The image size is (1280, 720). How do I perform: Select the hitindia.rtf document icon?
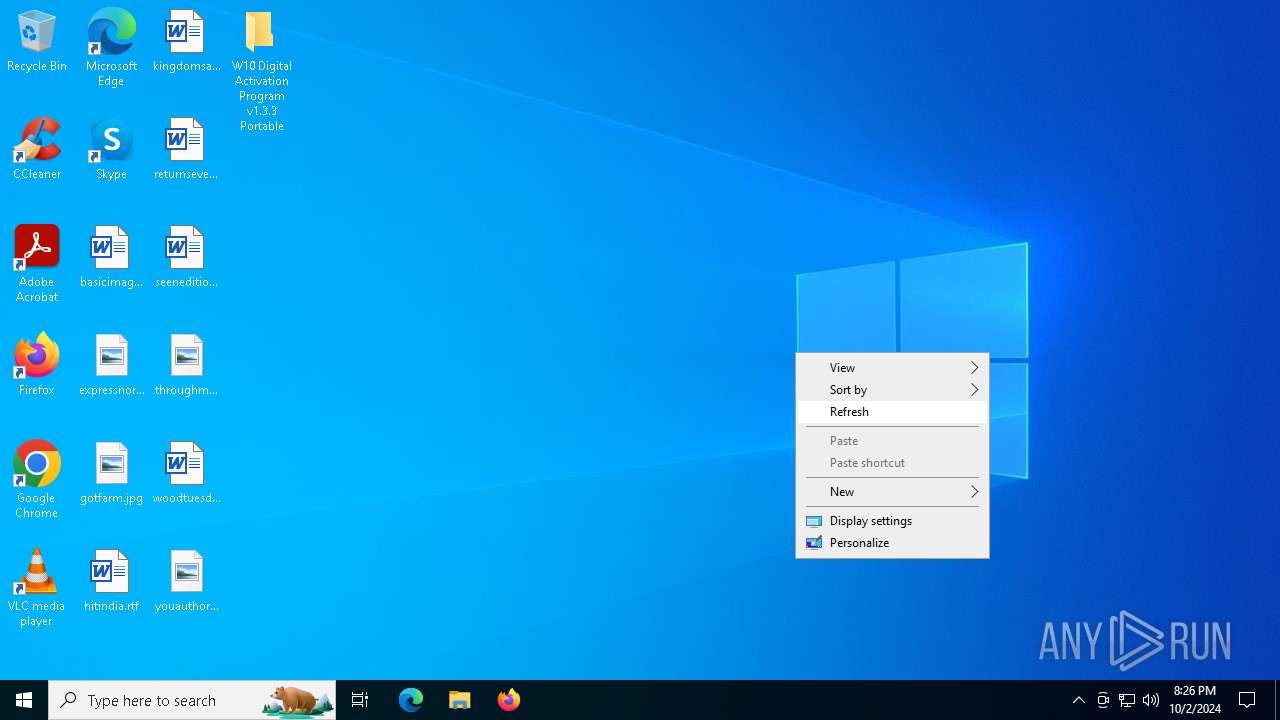point(111,582)
